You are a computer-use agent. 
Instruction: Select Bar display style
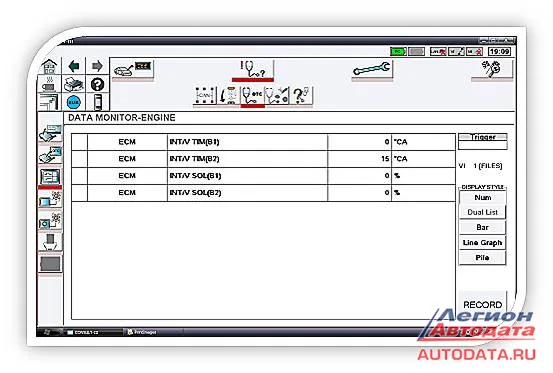point(482,227)
